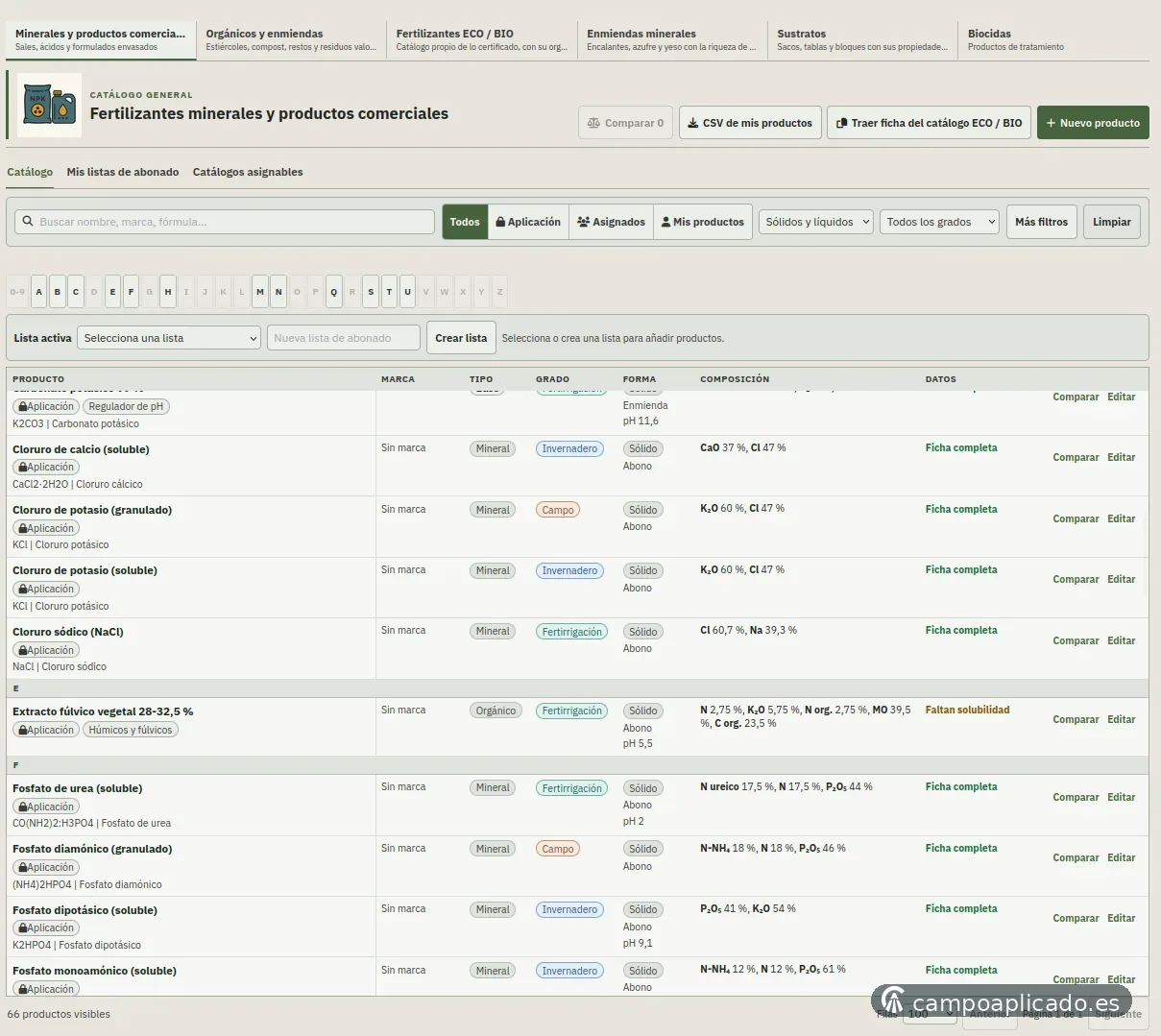Jump to letter M in index
This screenshot has height=1036, width=1161.
(259, 292)
